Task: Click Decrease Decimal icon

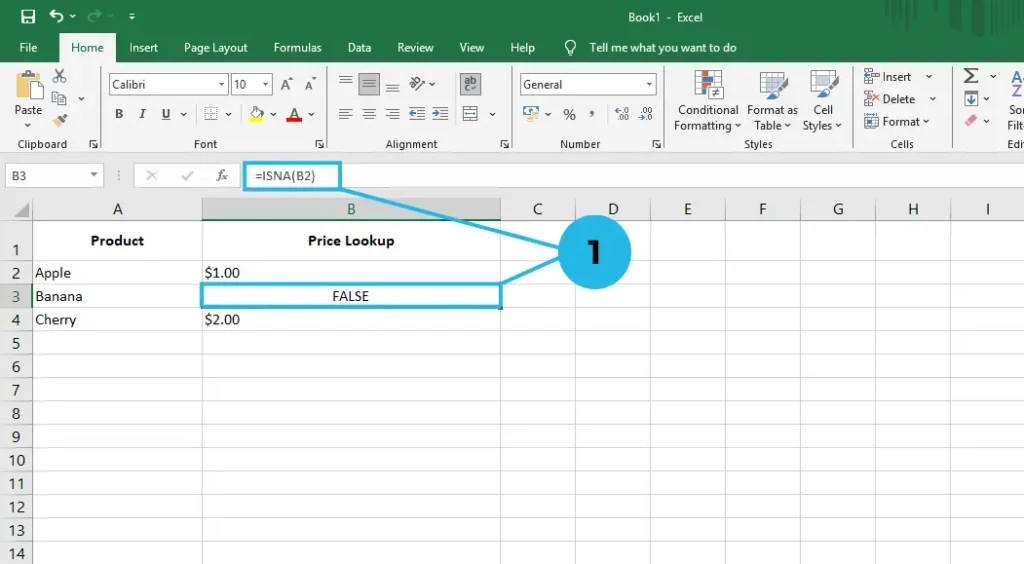Action: click(x=646, y=114)
